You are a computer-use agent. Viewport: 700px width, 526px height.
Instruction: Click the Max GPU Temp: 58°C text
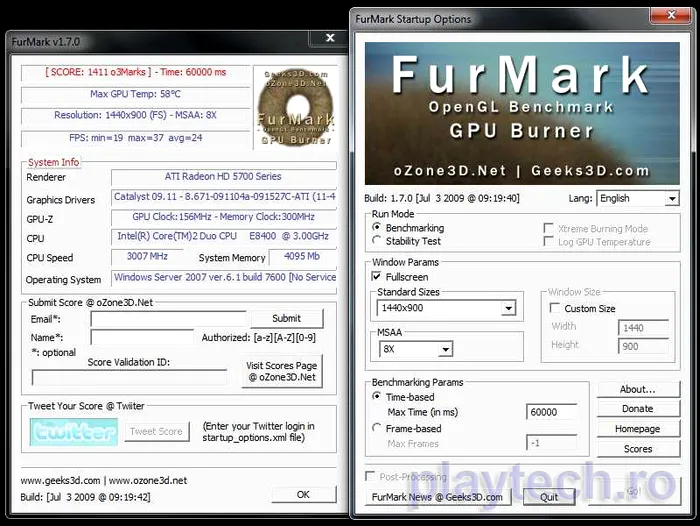pos(135,94)
